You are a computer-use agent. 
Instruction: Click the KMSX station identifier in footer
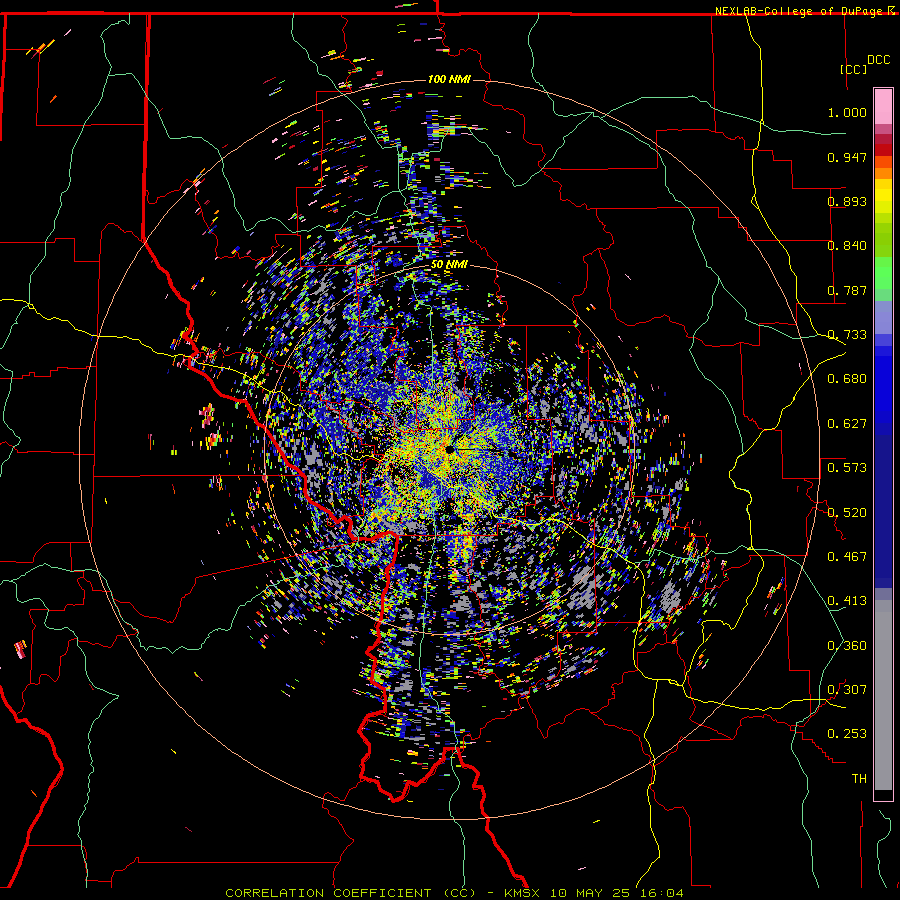tap(523, 893)
